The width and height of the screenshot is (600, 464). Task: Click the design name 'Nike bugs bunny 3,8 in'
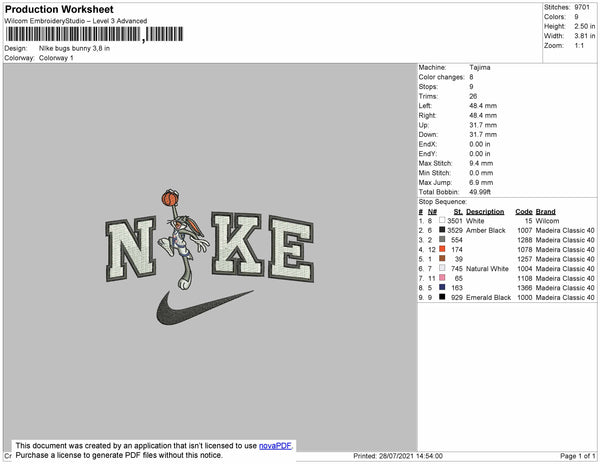(x=74, y=49)
